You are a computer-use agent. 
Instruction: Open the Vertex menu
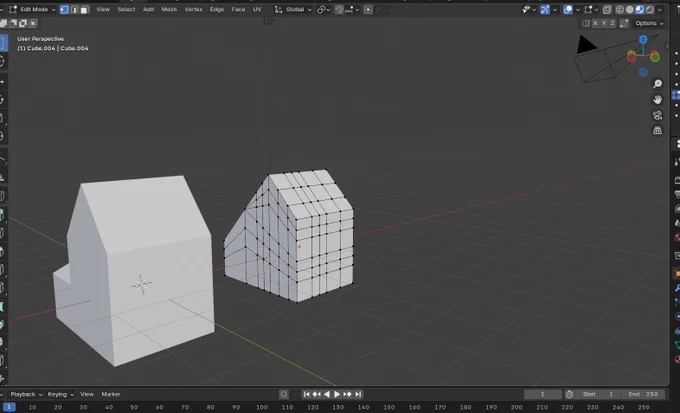(193, 9)
